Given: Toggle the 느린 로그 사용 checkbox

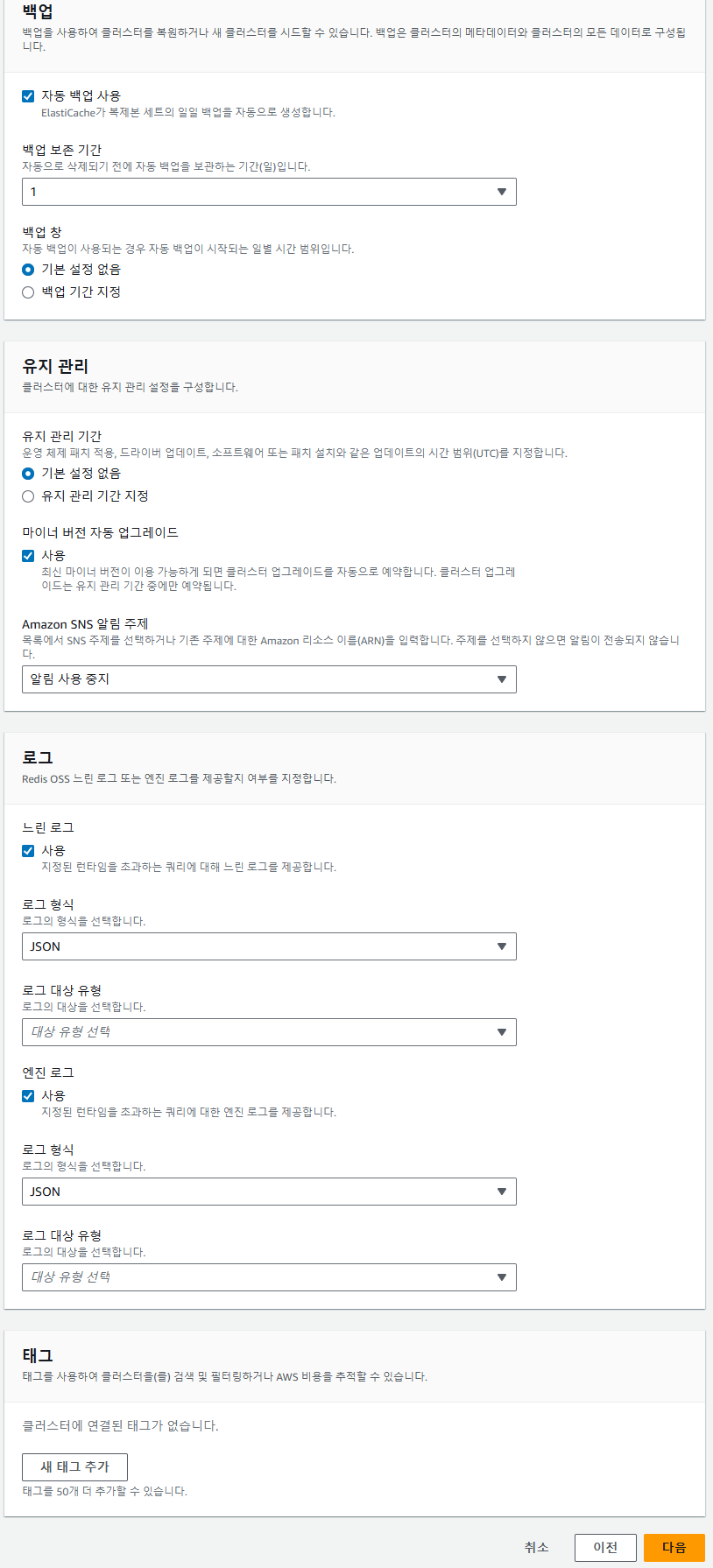Looking at the screenshot, I should click(x=28, y=851).
